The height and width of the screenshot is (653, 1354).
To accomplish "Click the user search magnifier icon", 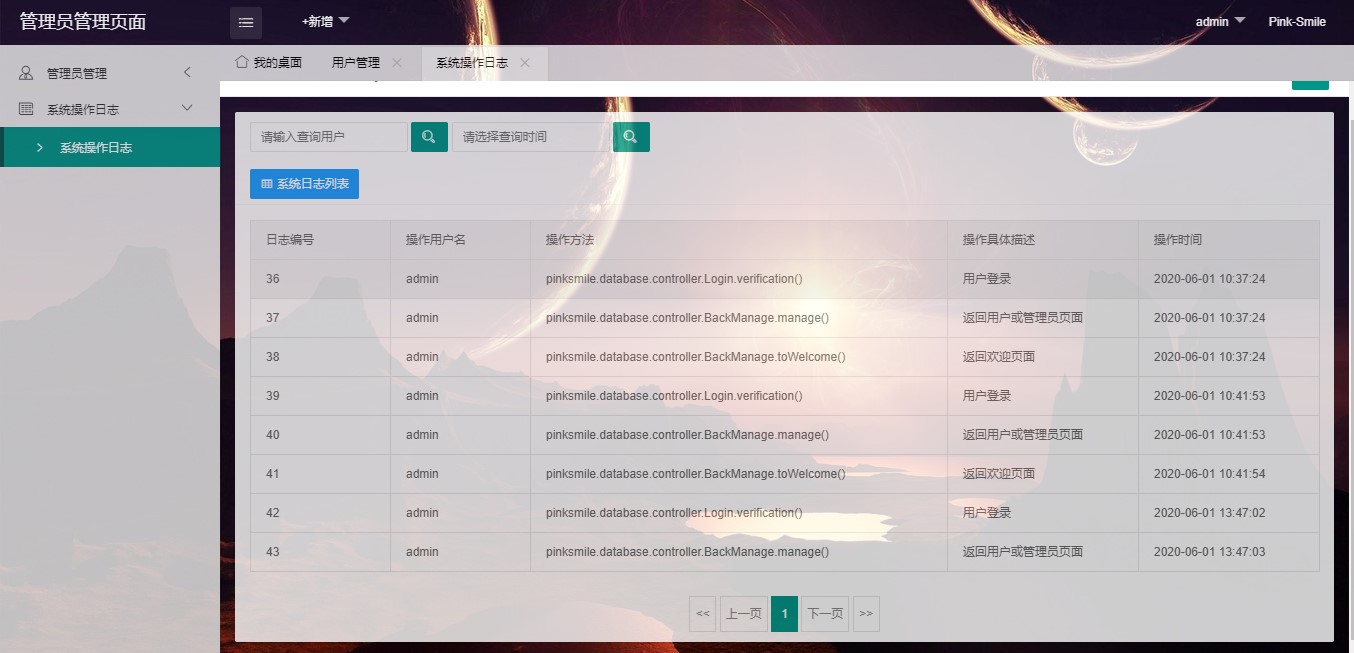I will pos(429,136).
